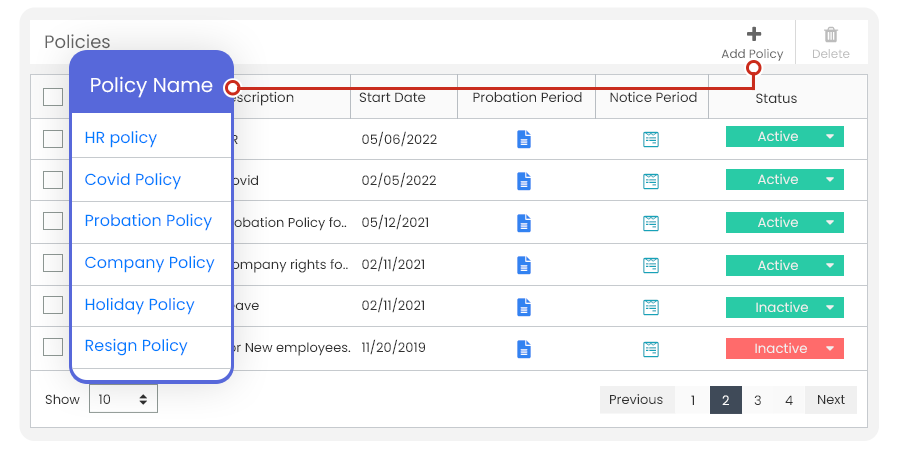
Task: Click the start date 02/05/2022
Action: click(399, 181)
